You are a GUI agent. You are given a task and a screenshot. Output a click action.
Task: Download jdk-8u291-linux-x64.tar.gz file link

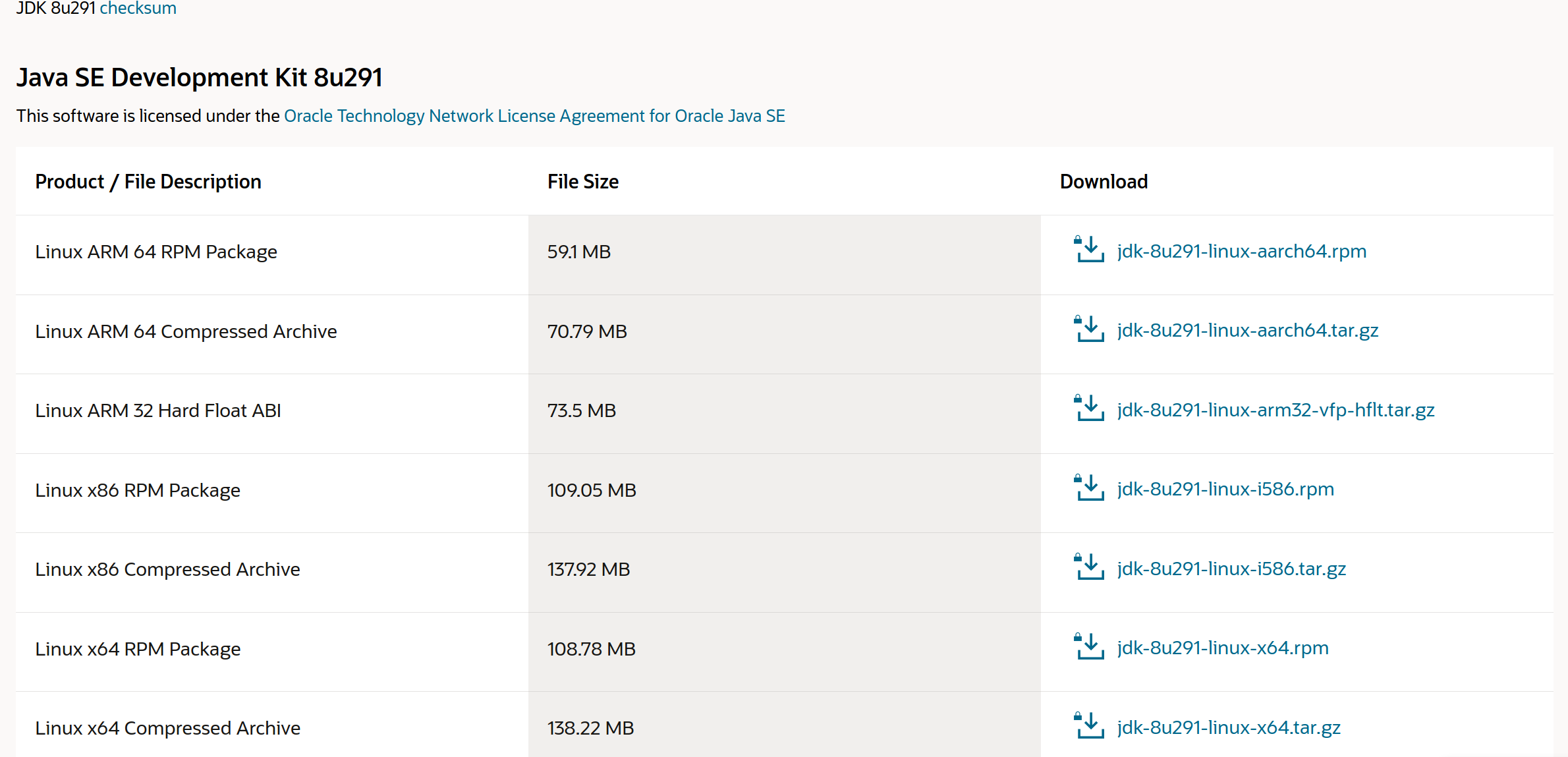click(1228, 727)
